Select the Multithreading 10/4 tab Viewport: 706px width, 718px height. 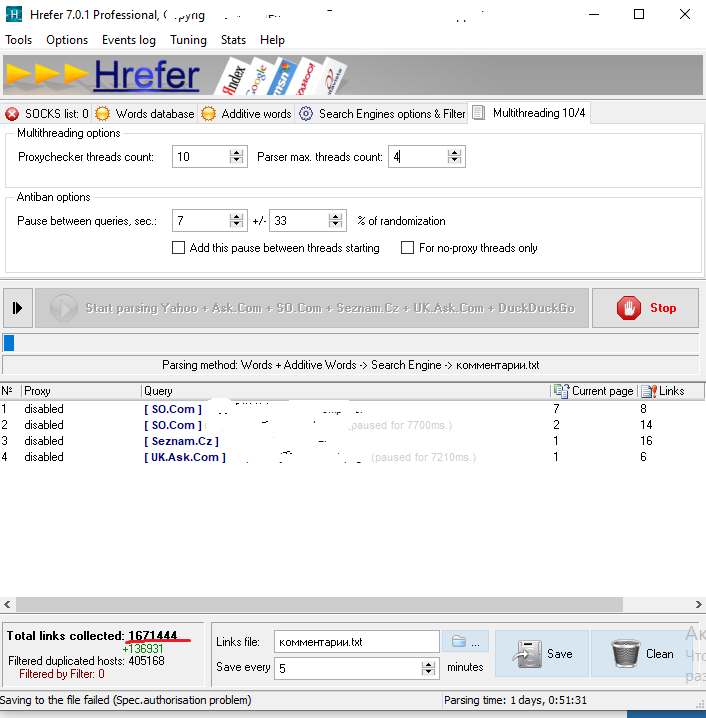click(x=530, y=113)
